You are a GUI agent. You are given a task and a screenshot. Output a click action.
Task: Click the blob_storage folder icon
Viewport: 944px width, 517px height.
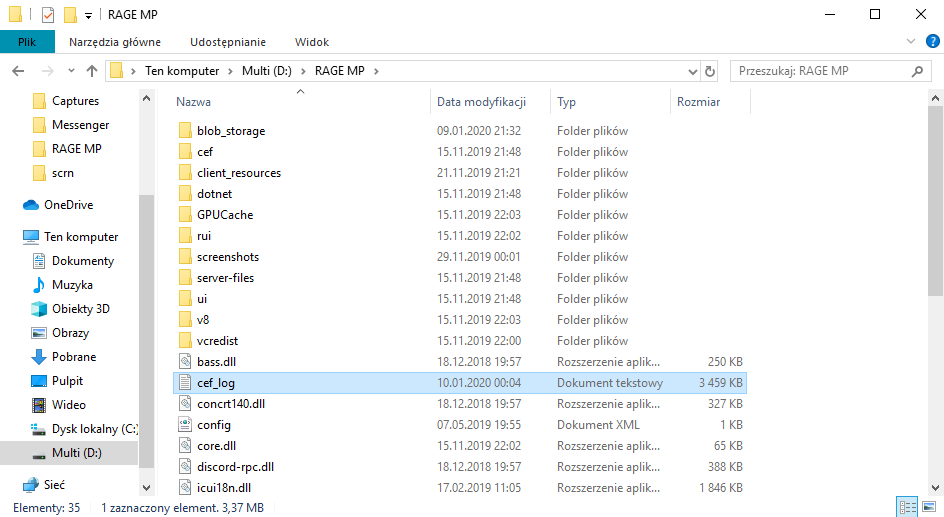point(185,131)
